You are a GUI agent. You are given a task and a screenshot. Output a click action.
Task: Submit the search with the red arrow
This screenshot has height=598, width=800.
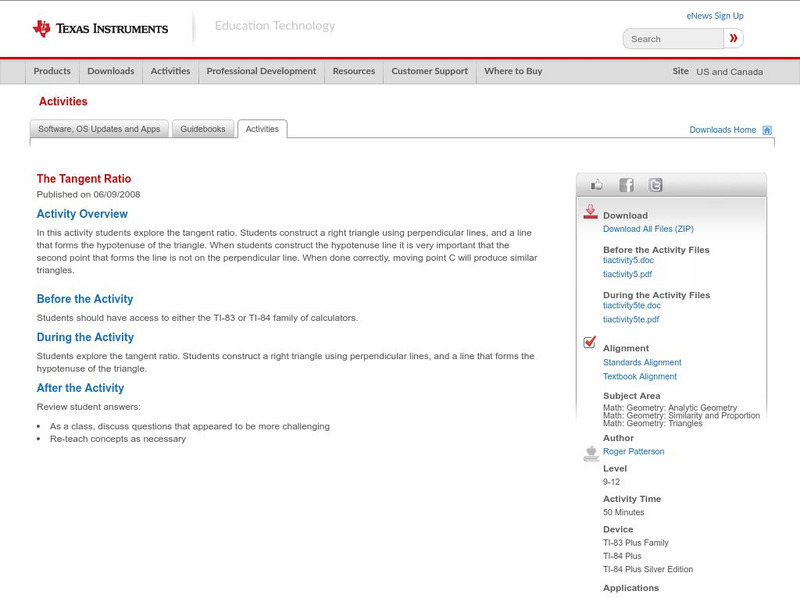[x=735, y=38]
